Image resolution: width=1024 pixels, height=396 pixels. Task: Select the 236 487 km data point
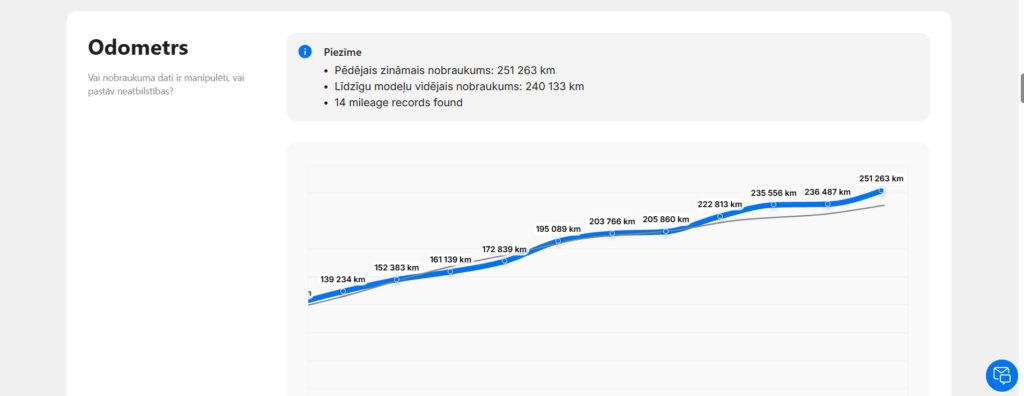pos(827,204)
